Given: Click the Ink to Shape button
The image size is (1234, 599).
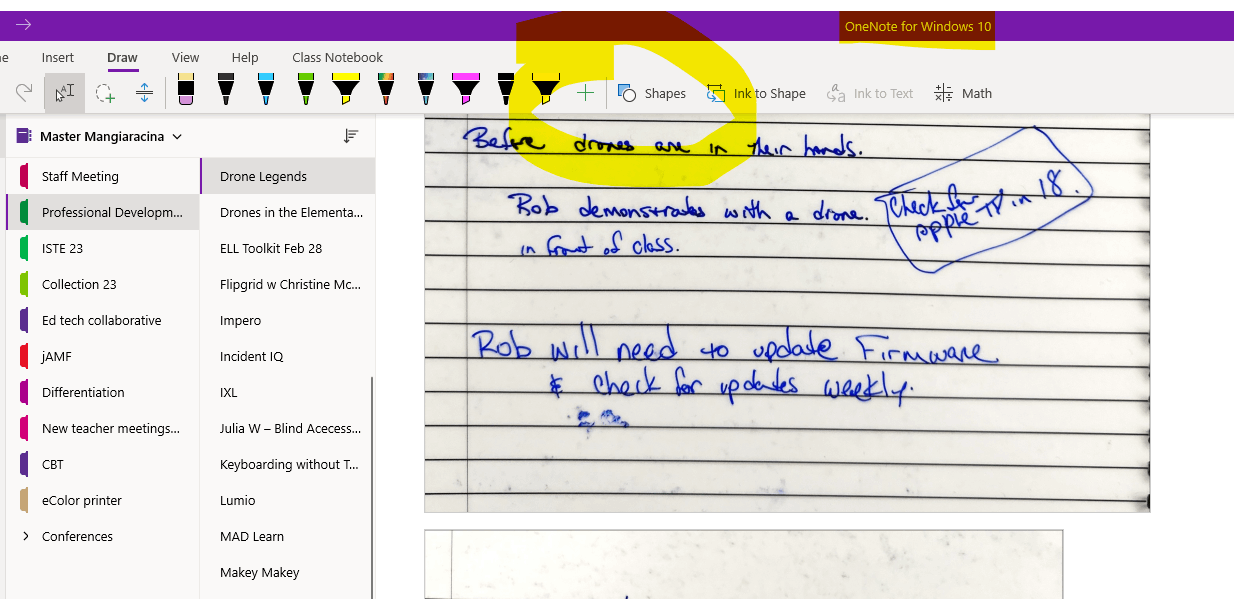Looking at the screenshot, I should pyautogui.click(x=756, y=93).
